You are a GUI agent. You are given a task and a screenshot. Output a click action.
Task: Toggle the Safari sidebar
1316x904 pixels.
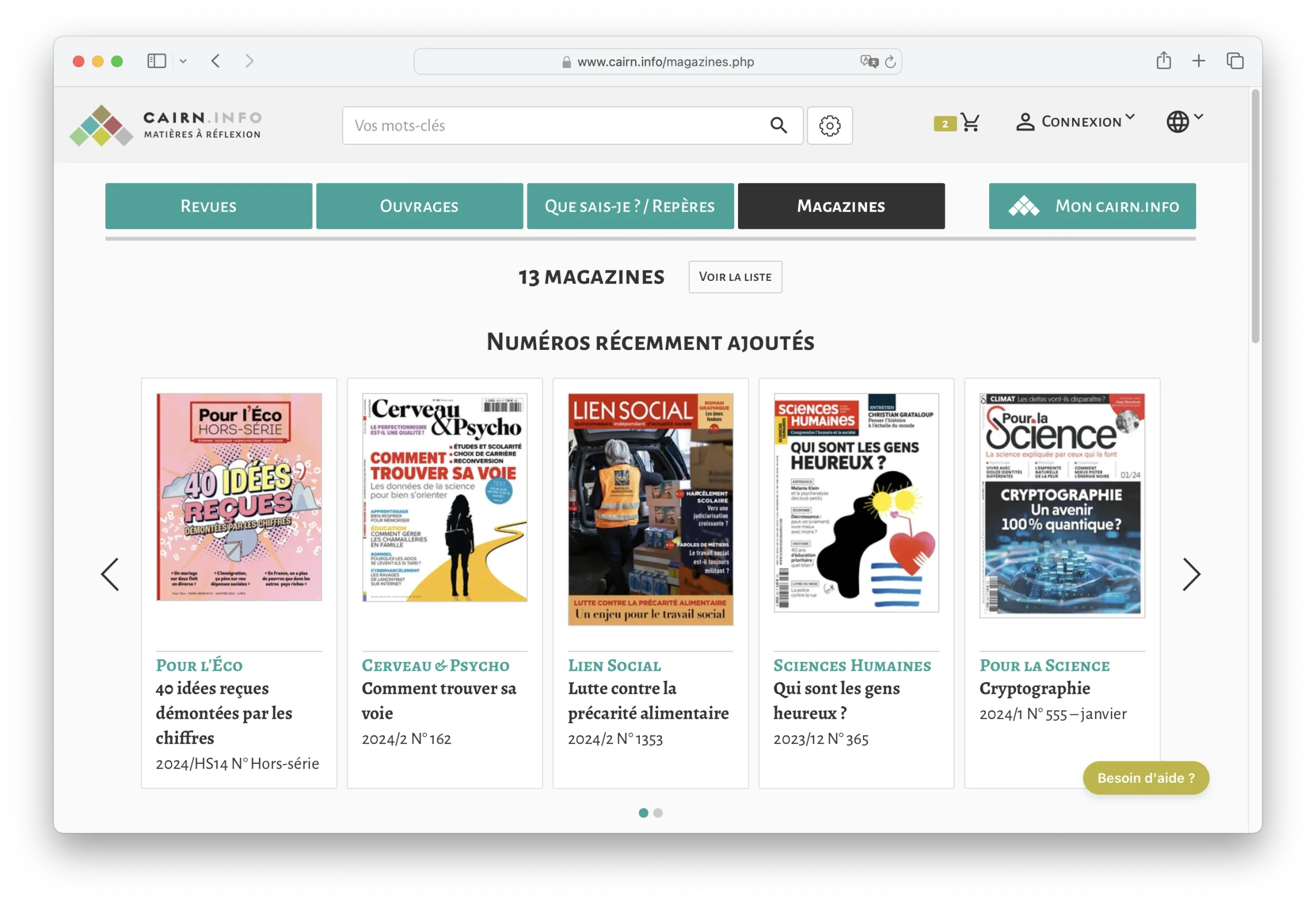[x=156, y=60]
